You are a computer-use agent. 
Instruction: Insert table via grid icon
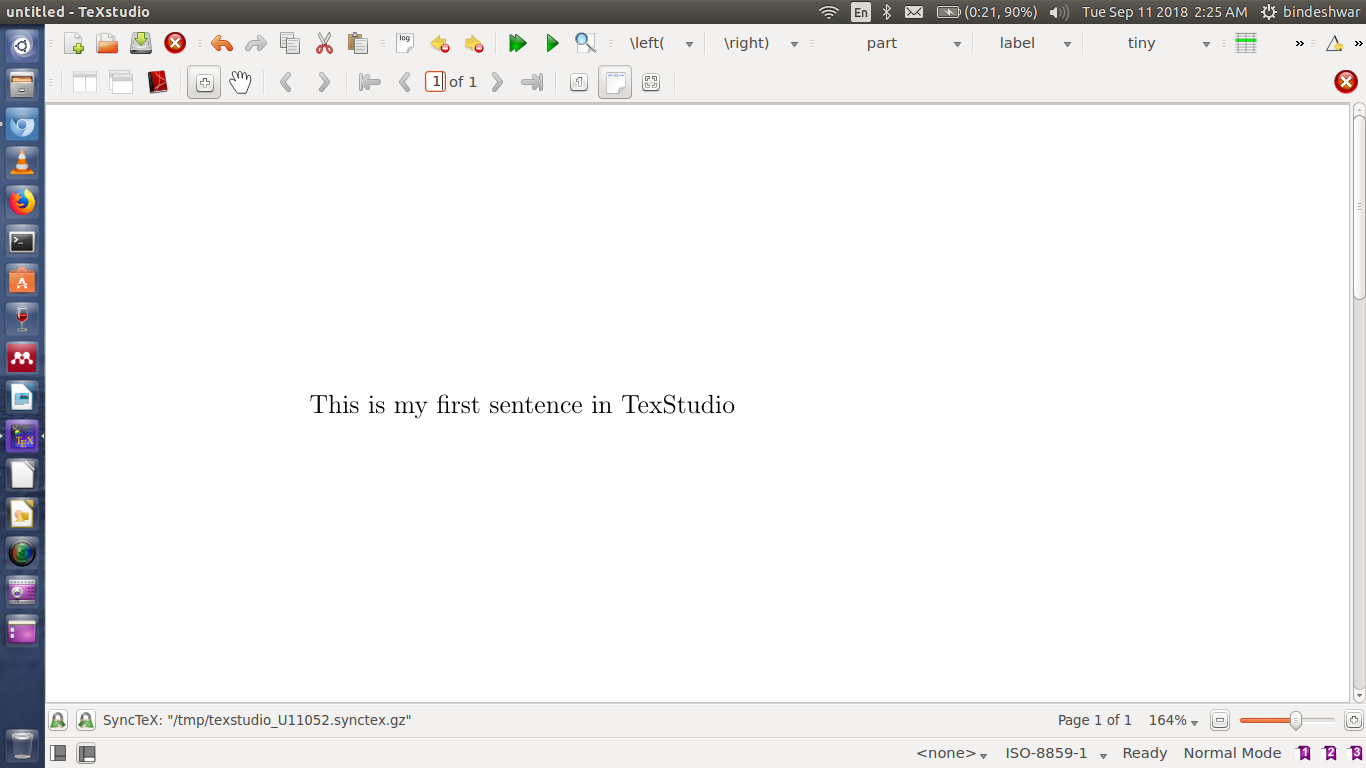(x=1246, y=43)
